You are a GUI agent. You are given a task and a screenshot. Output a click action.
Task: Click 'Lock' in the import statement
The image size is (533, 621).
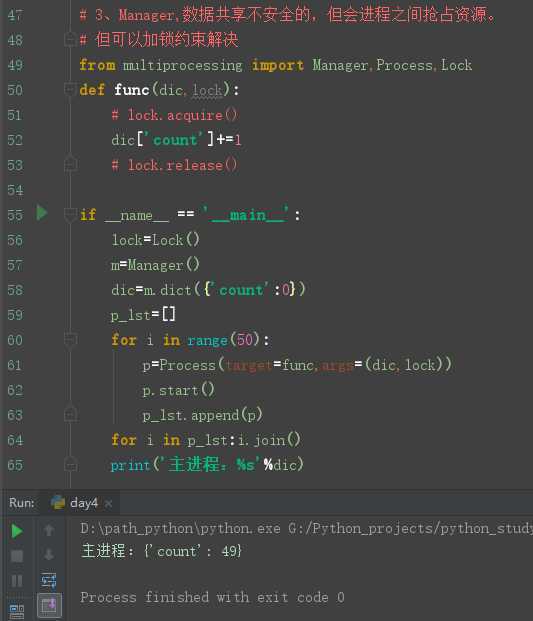(456, 65)
